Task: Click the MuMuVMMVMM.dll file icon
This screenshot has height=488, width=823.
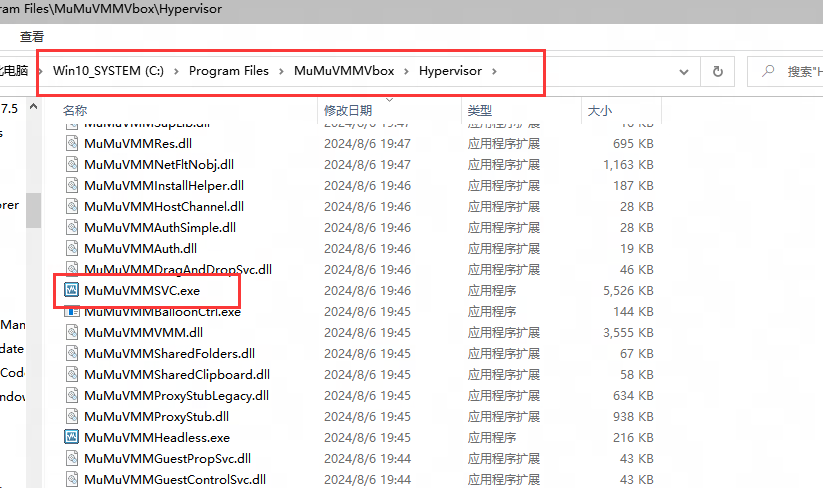Action: (x=72, y=332)
